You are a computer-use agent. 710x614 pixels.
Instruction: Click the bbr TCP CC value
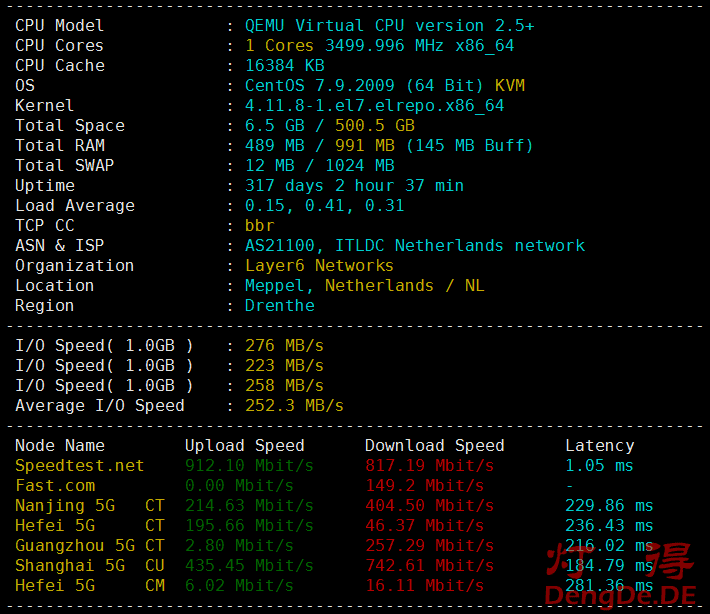259,226
